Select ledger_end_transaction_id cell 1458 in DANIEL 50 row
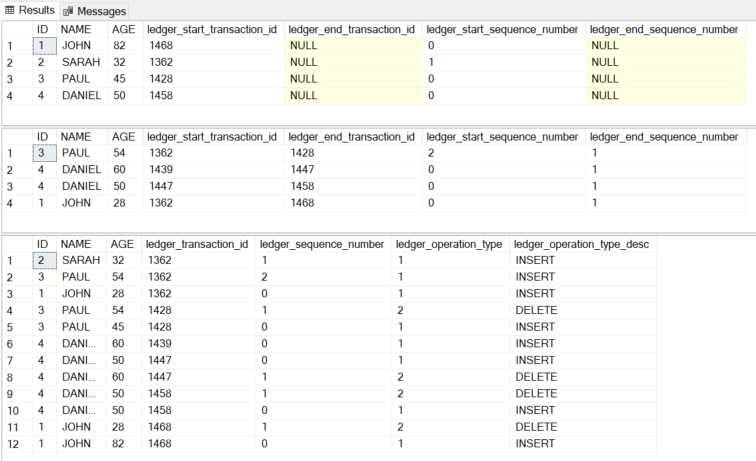 coord(353,186)
